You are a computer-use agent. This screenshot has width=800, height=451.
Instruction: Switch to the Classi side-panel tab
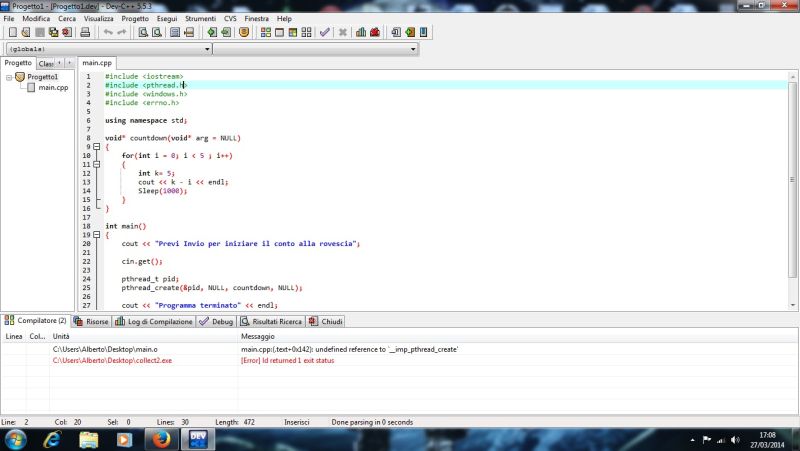(x=46, y=63)
